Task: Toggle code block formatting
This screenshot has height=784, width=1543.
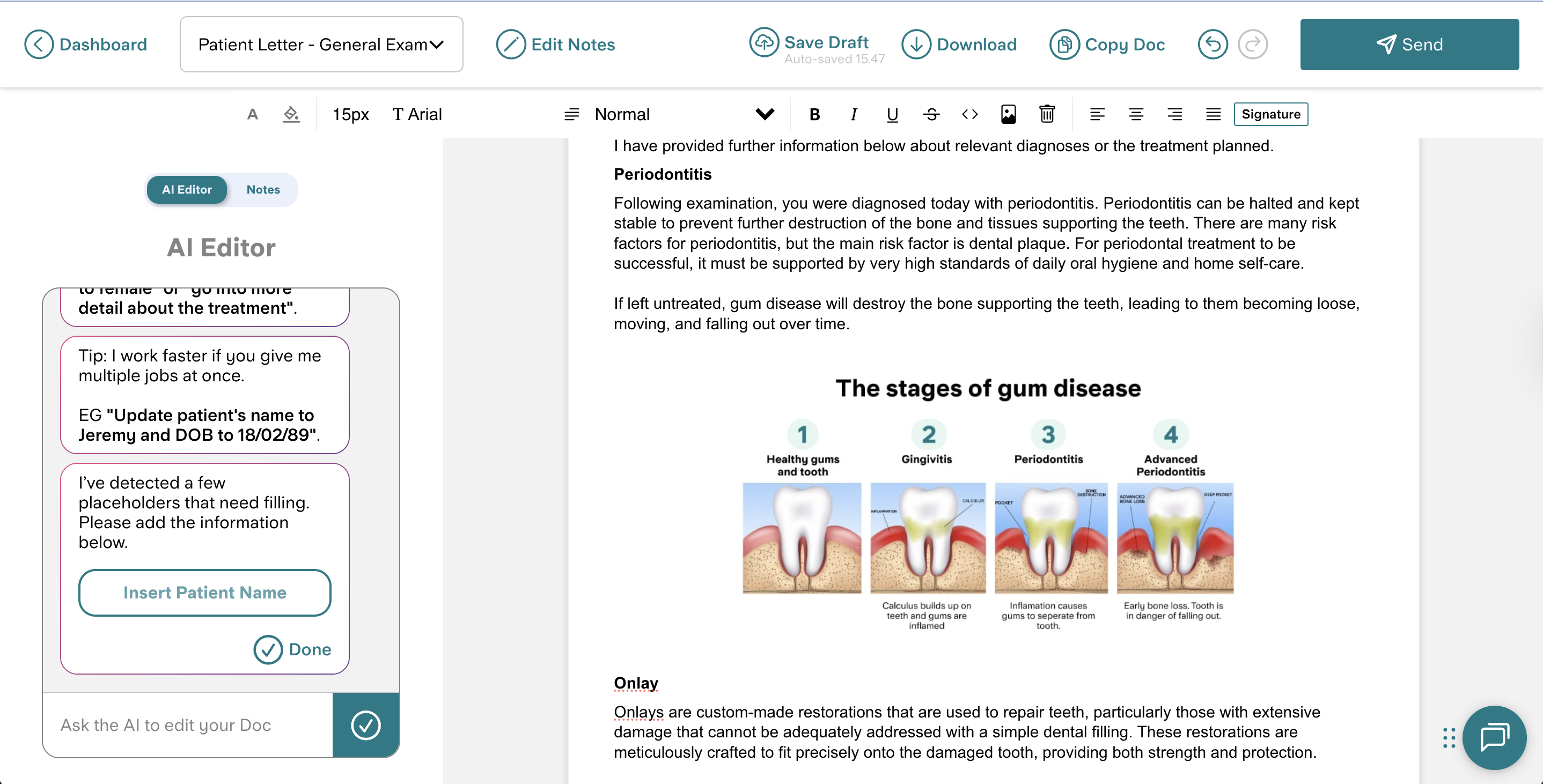Action: click(970, 114)
